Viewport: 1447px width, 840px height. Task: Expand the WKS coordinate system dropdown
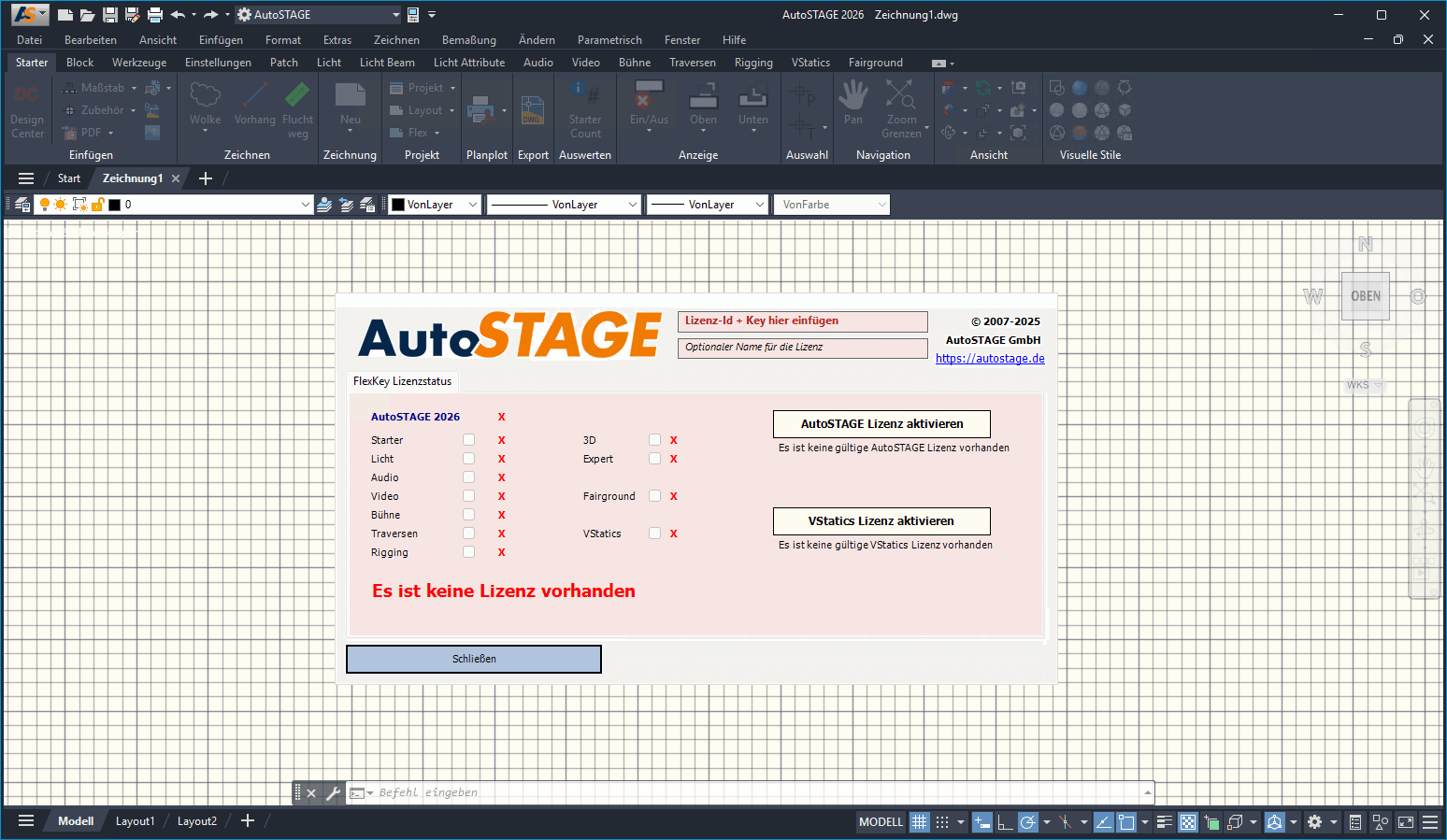[x=1379, y=385]
